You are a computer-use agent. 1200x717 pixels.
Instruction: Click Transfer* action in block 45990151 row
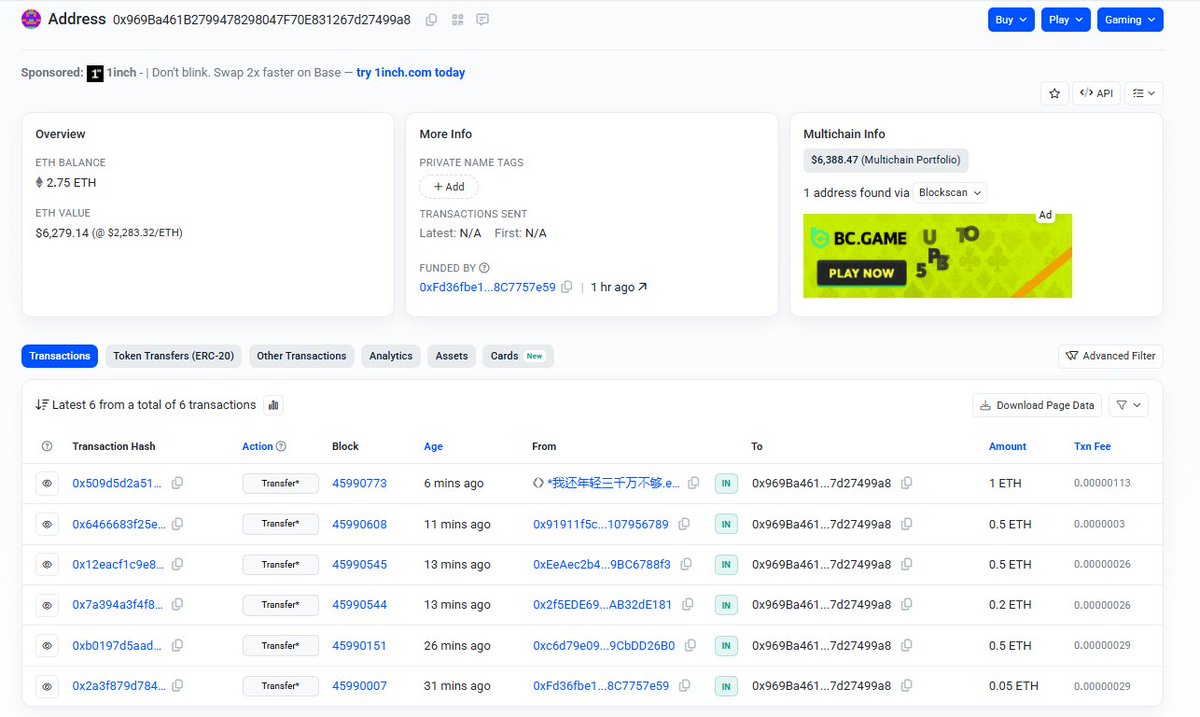[x=280, y=646]
